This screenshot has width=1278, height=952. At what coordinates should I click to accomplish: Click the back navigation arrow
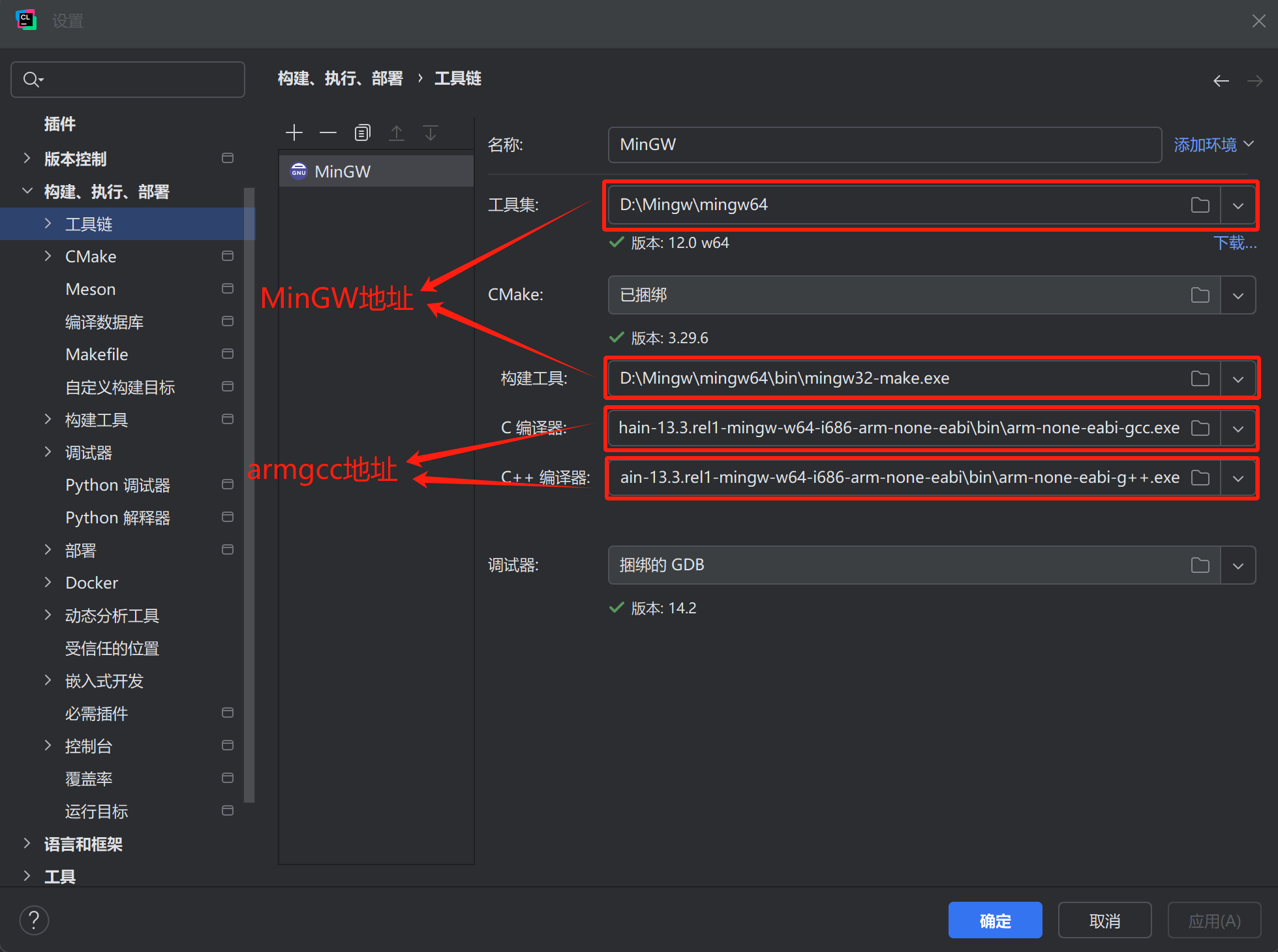1221,80
